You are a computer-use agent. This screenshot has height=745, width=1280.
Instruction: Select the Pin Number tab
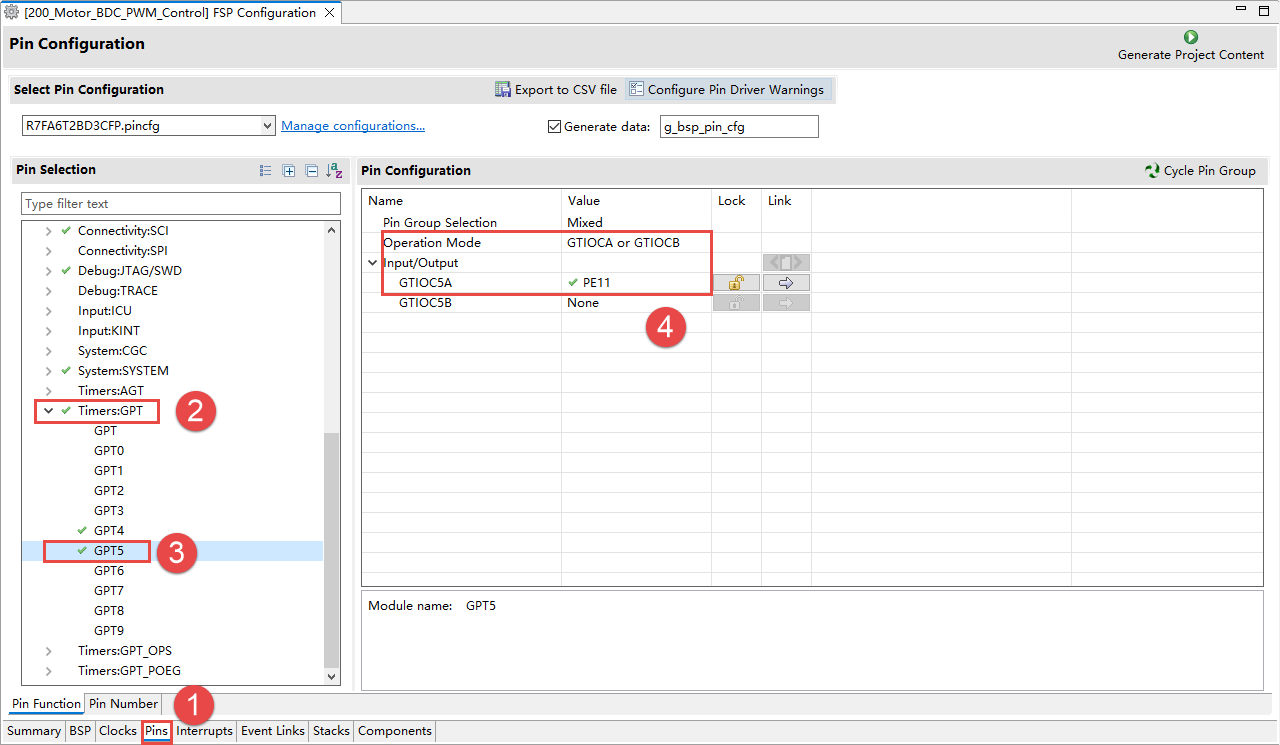click(124, 704)
